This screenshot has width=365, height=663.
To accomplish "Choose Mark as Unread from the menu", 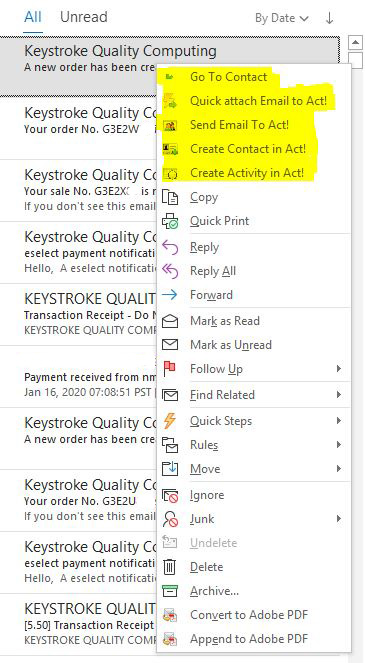I will click(231, 345).
